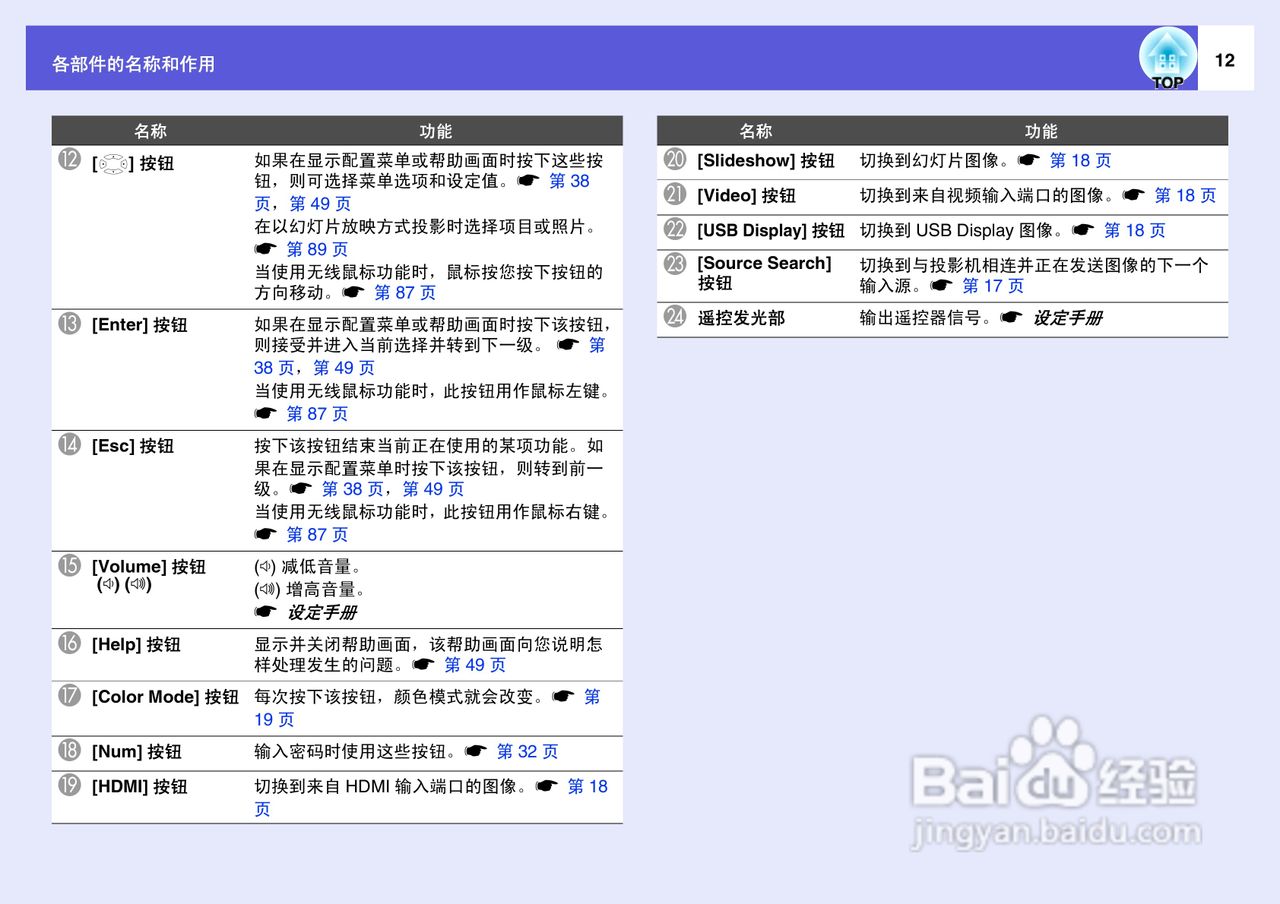
Task: Select the [USB Display] 按钮 name cell
Action: [771, 230]
